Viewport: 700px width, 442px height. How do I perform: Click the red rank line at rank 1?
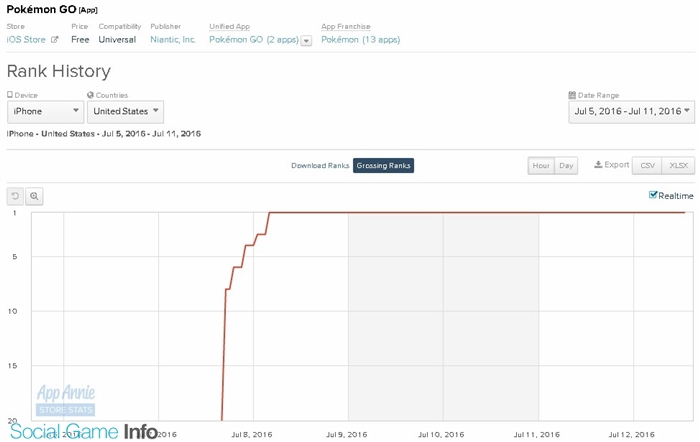click(x=477, y=213)
